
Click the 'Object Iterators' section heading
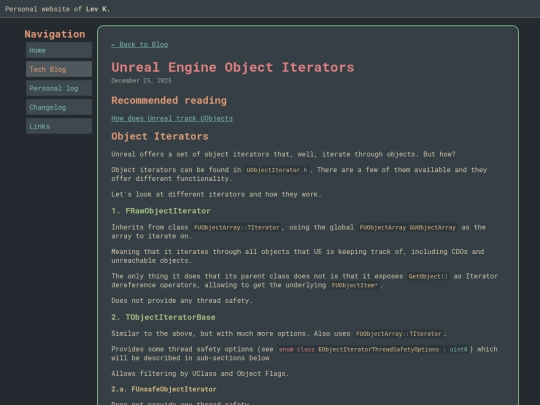[160, 136]
